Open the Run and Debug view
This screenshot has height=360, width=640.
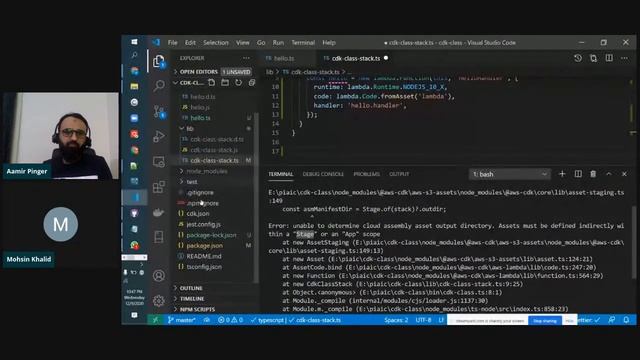coord(159,136)
